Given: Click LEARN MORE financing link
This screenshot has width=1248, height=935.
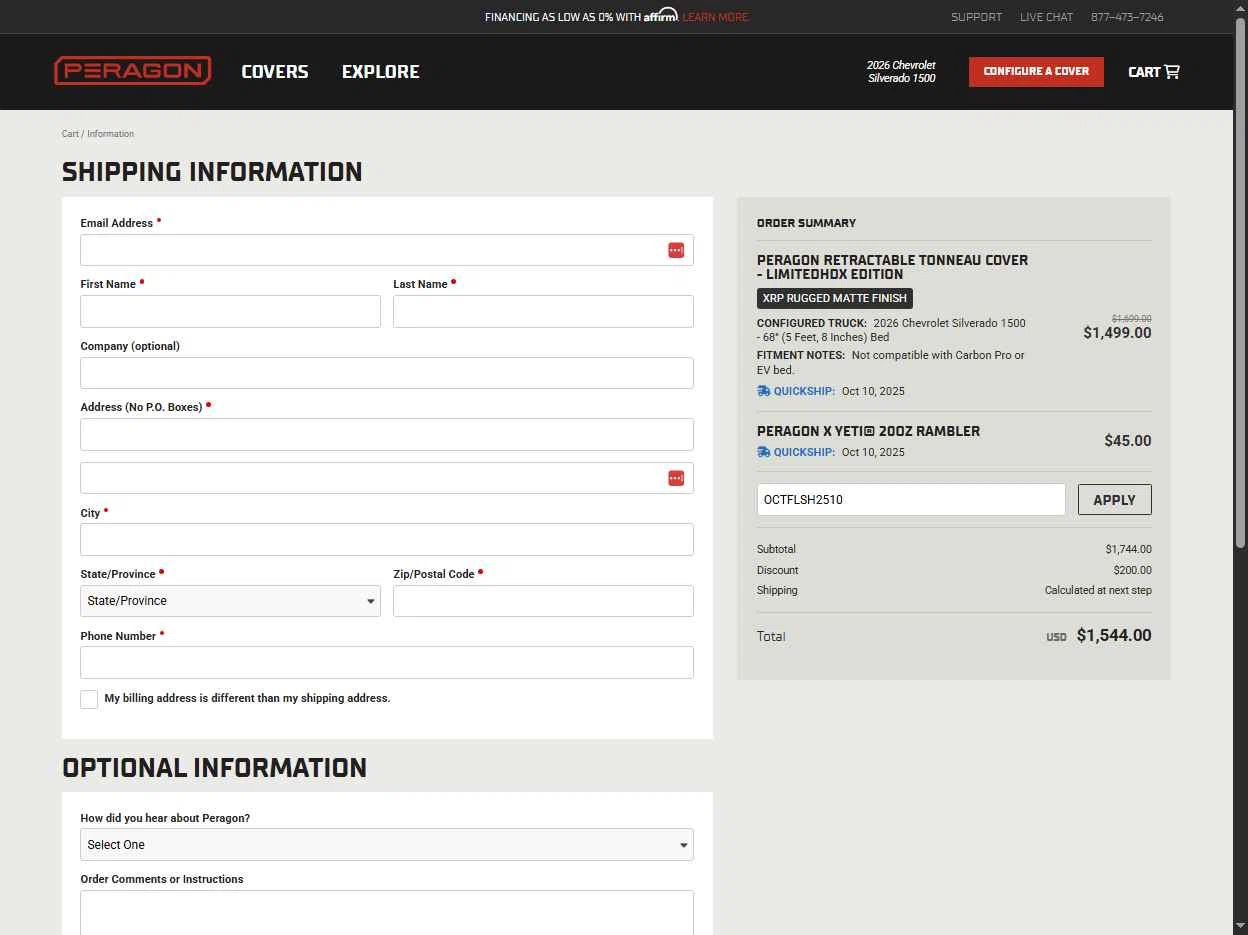Looking at the screenshot, I should [x=715, y=17].
